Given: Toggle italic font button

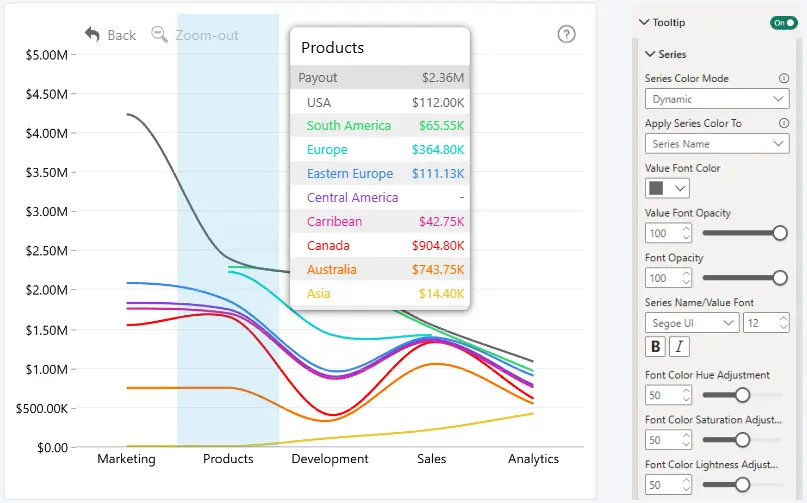Looking at the screenshot, I should pyautogui.click(x=679, y=346).
